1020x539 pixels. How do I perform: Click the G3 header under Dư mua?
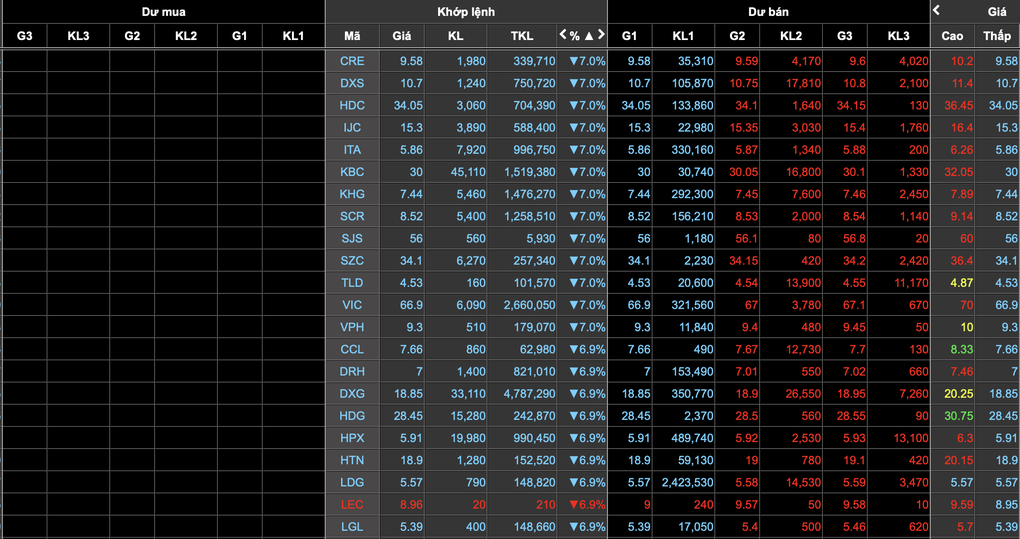tap(25, 36)
